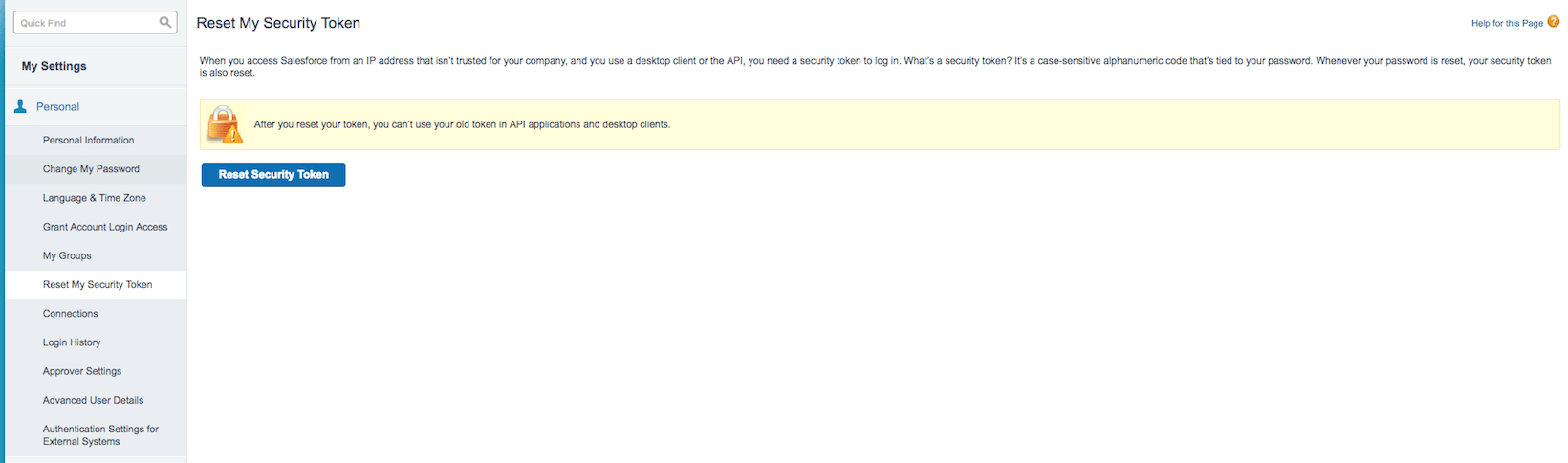
Task: Click the Quick Find search magnifier icon
Action: pos(165,22)
